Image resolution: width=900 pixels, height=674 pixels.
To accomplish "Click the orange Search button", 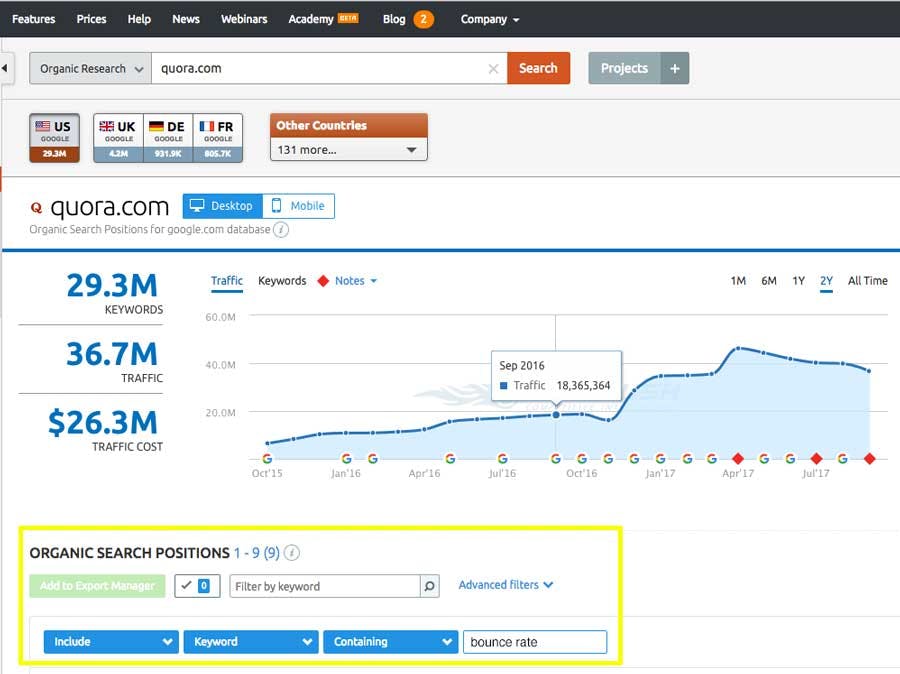I will click(x=538, y=68).
